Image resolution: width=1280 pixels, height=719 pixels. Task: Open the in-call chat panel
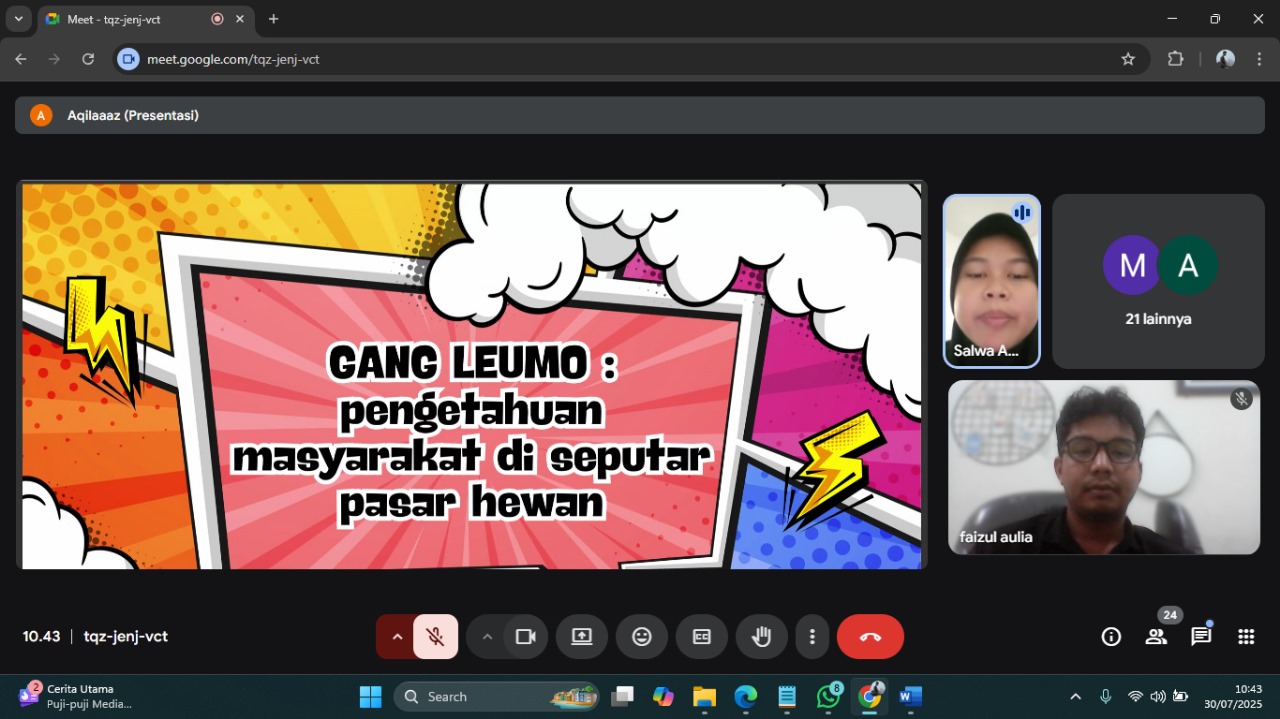1201,637
